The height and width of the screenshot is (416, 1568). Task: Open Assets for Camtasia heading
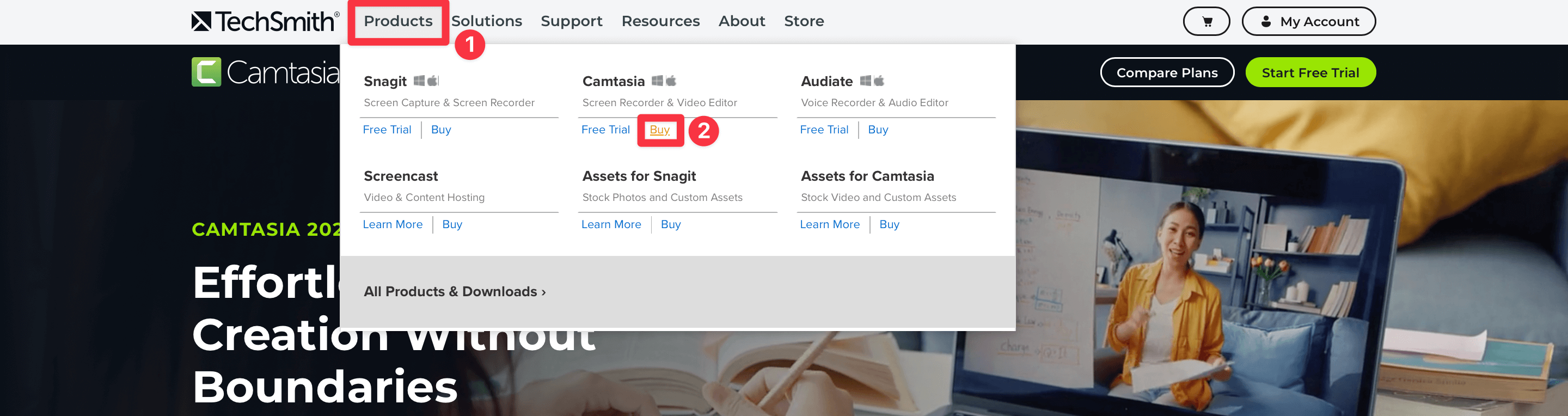[x=867, y=176]
